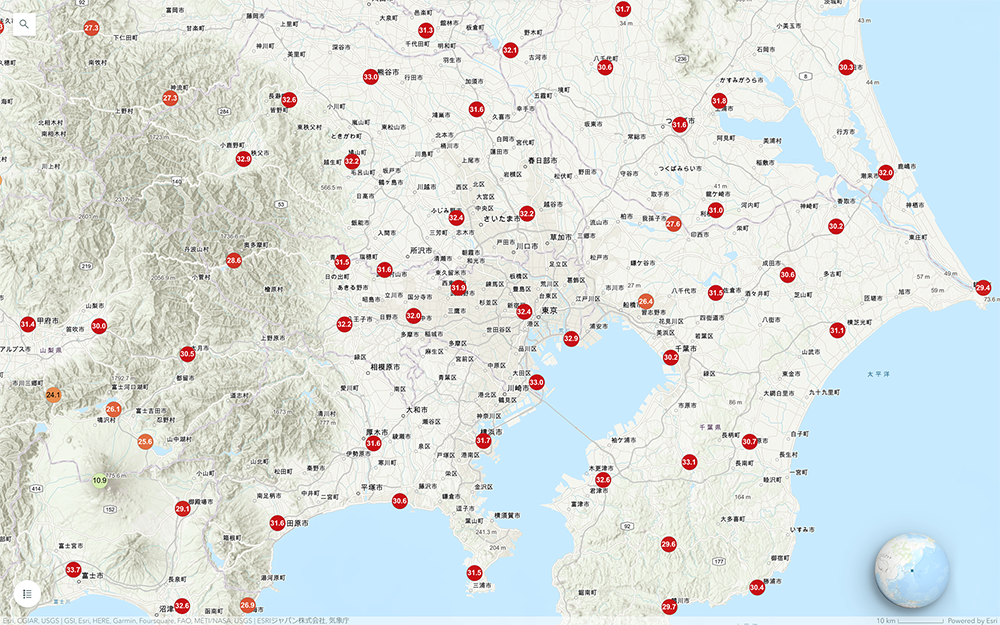The height and width of the screenshot is (625, 1000).
Task: Click the orange 26.4 marker near Funabashi
Action: click(x=645, y=300)
